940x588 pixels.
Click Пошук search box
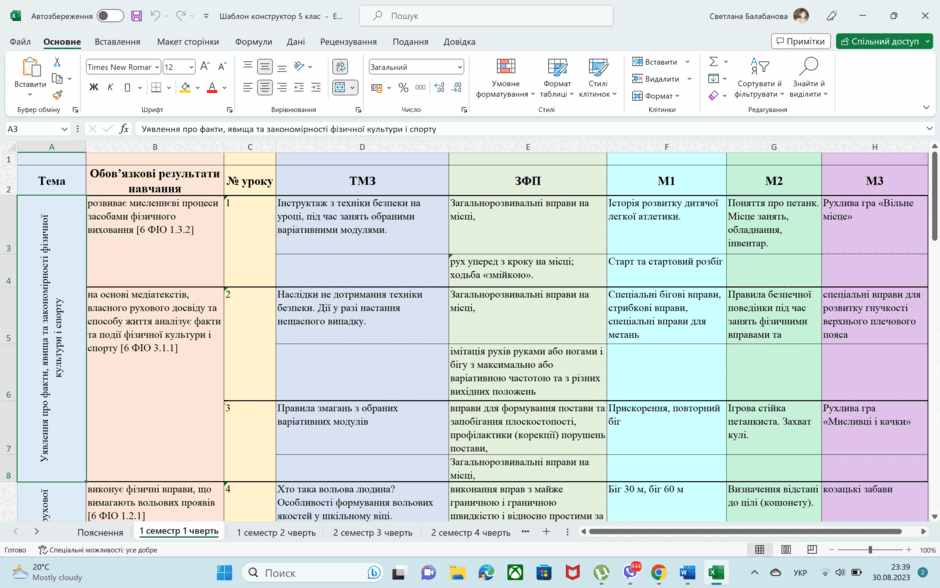(x=486, y=16)
